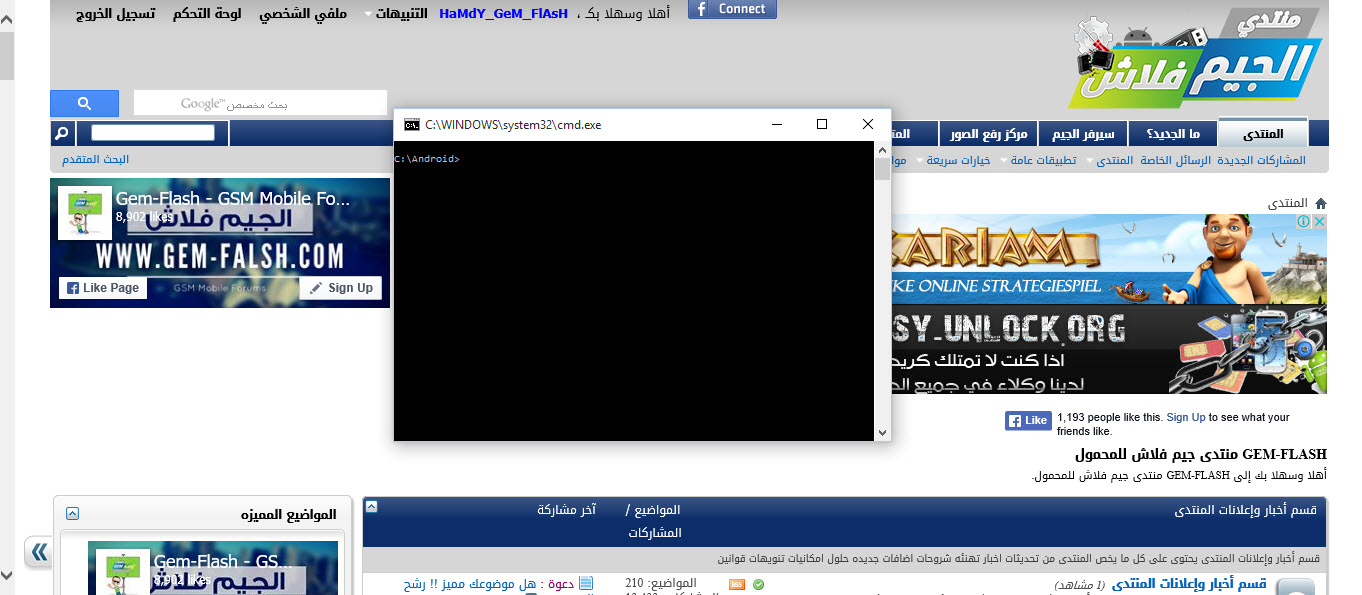Collapse the قسم أخبار وإعلانات المنتدى category

coord(371,507)
